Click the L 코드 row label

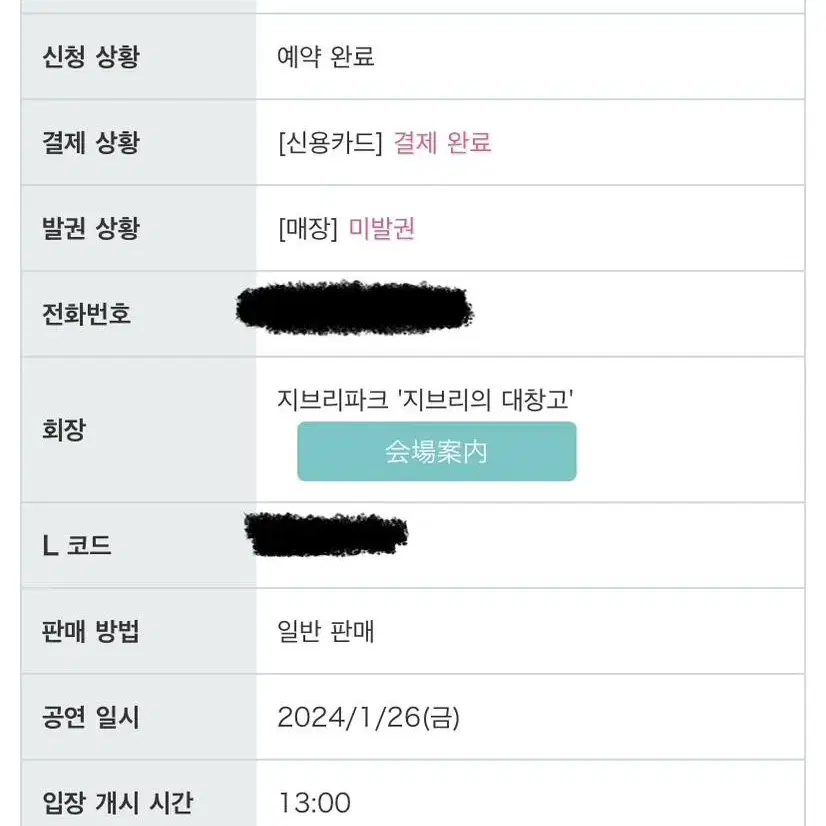[x=76, y=545]
